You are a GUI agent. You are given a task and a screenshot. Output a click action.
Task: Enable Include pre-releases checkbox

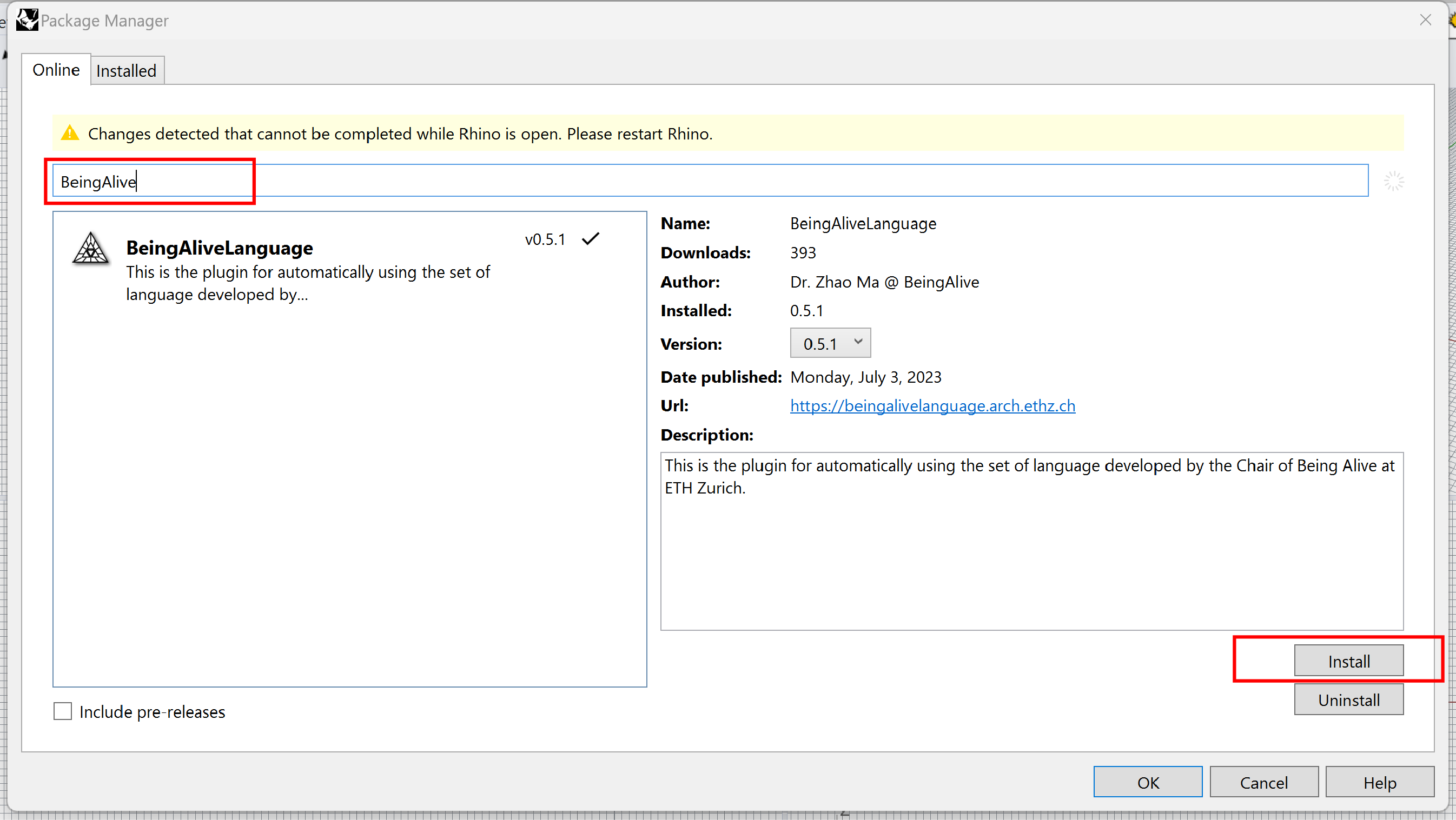[x=63, y=711]
